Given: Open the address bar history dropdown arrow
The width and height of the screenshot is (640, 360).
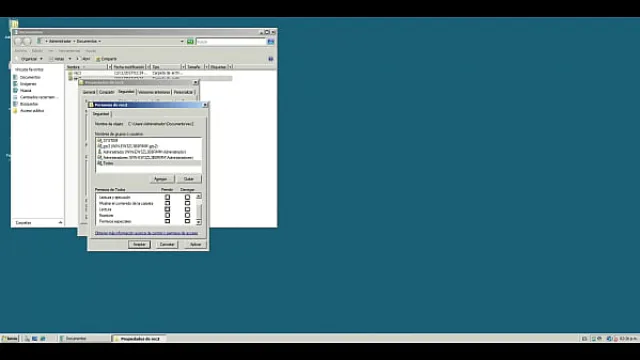Looking at the screenshot, I should point(182,42).
